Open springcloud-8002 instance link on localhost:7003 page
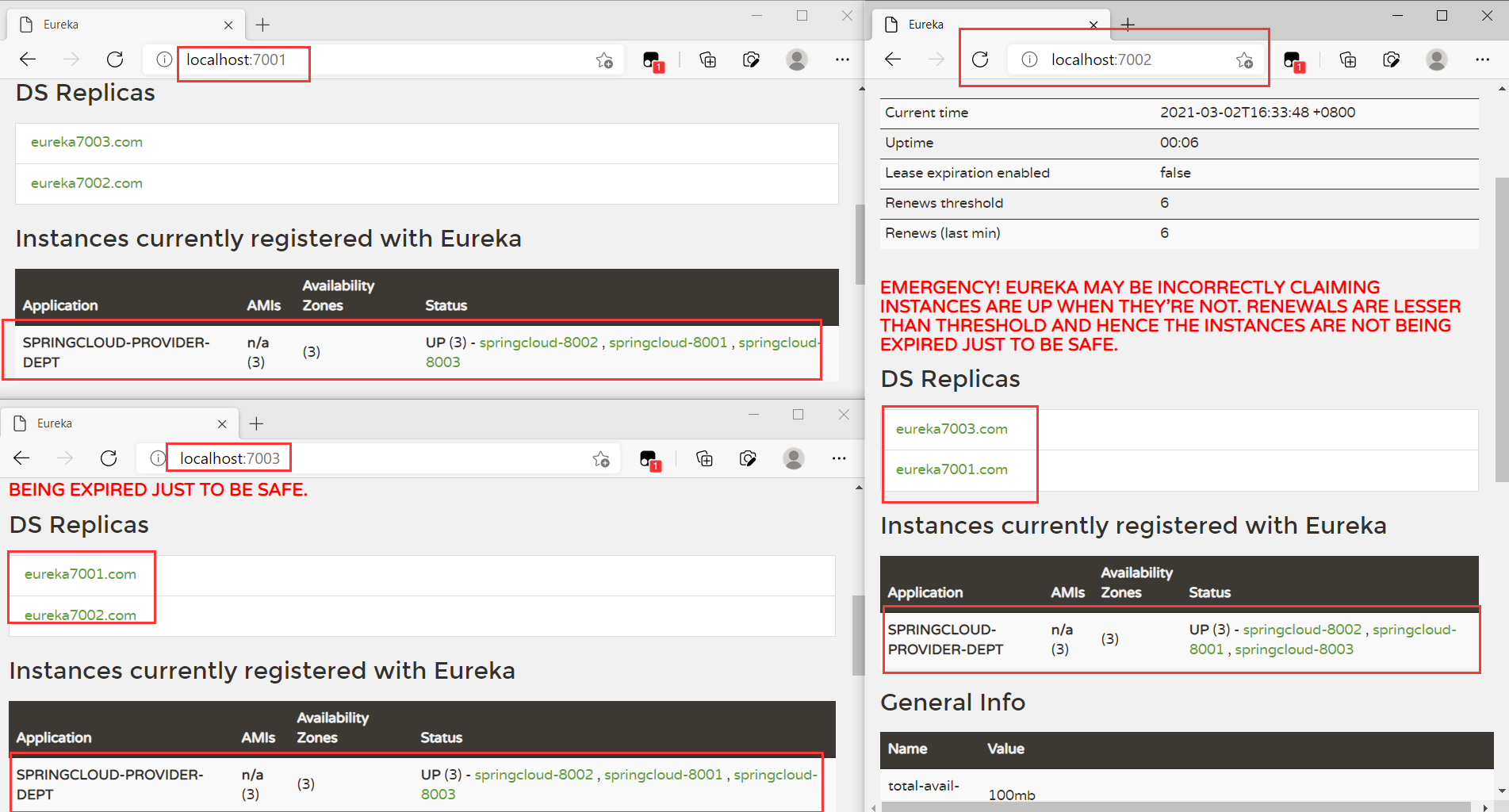 coord(534,775)
